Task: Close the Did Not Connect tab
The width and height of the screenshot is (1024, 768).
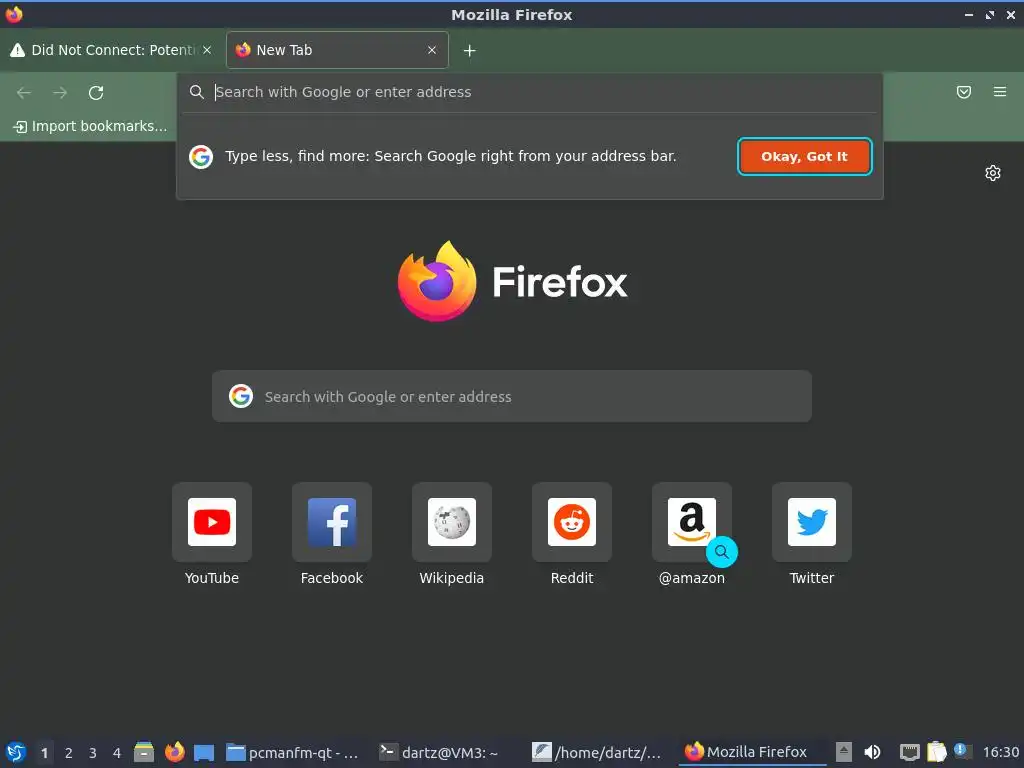Action: point(207,50)
